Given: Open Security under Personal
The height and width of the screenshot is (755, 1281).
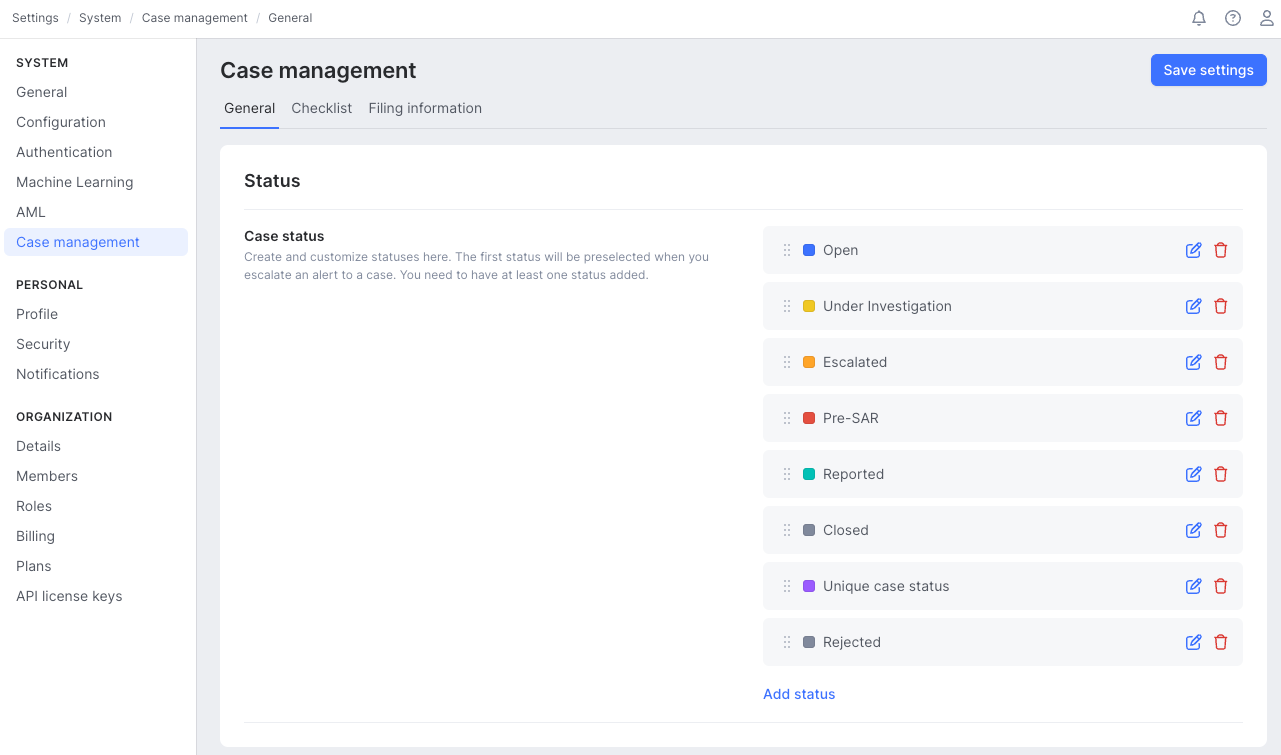Looking at the screenshot, I should tap(43, 344).
